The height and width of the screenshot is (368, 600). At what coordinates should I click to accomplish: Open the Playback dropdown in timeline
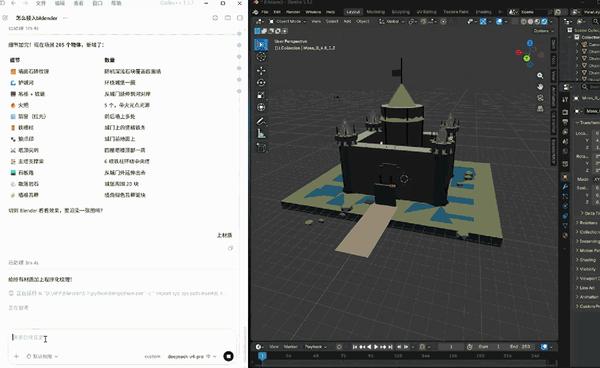click(315, 347)
